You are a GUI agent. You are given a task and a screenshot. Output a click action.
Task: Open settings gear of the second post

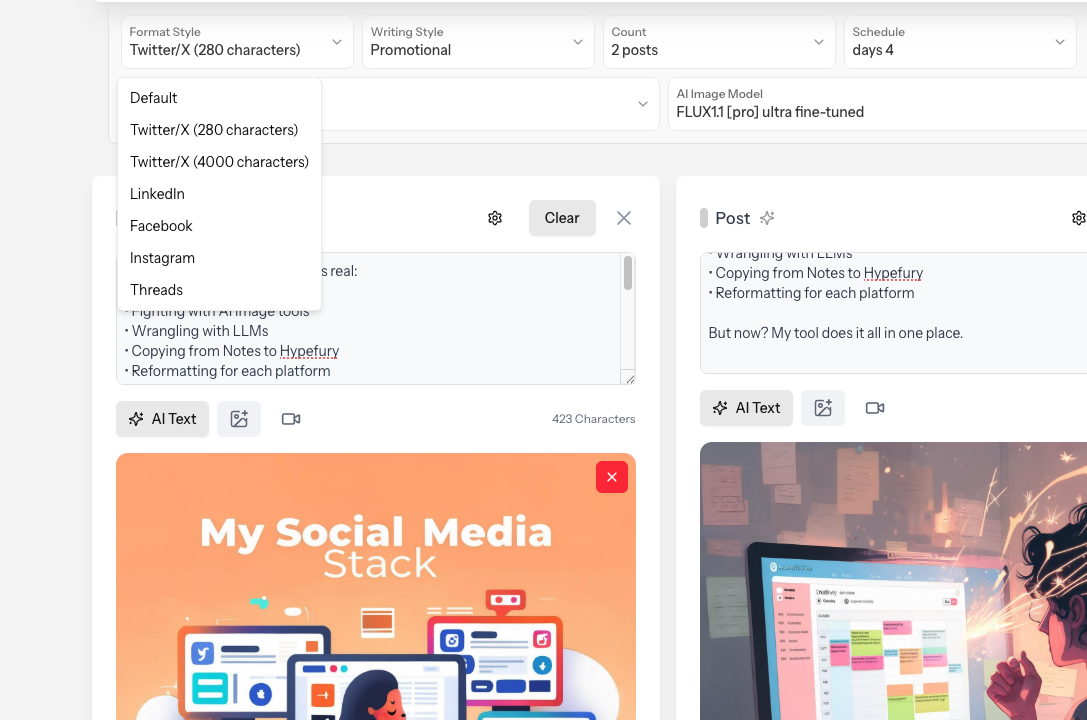click(1079, 218)
